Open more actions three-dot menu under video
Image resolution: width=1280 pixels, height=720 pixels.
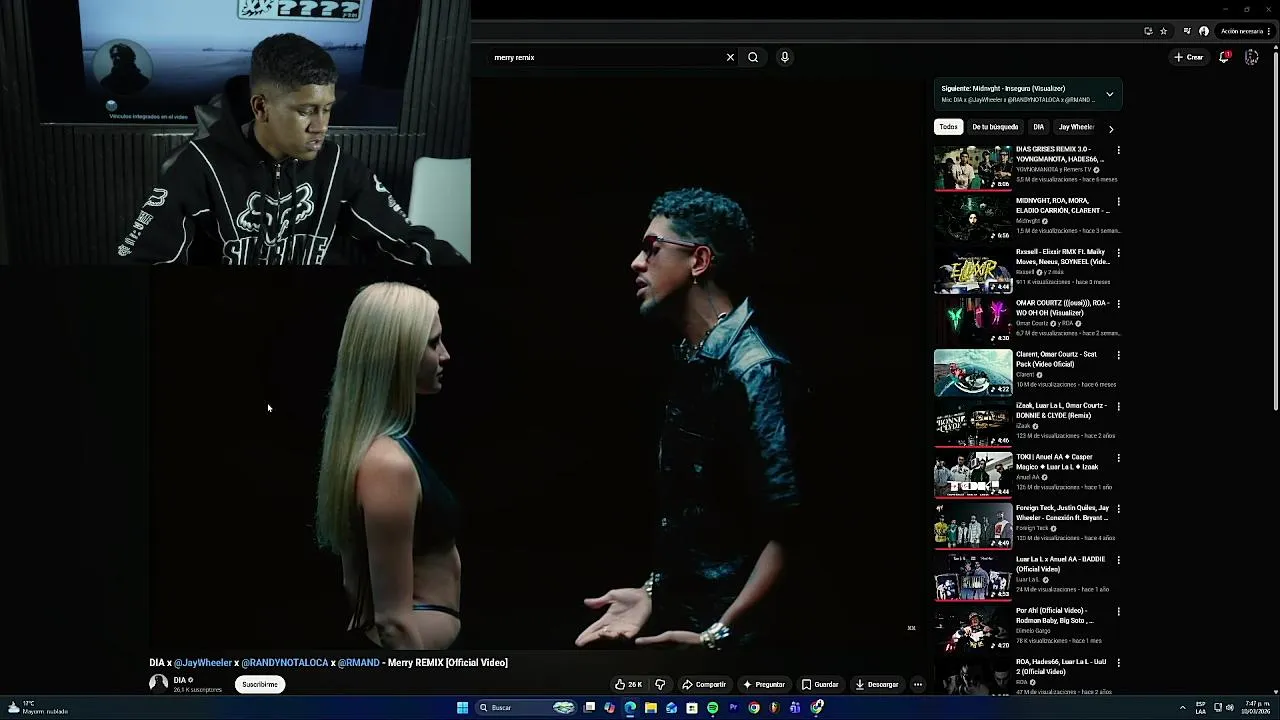click(918, 684)
